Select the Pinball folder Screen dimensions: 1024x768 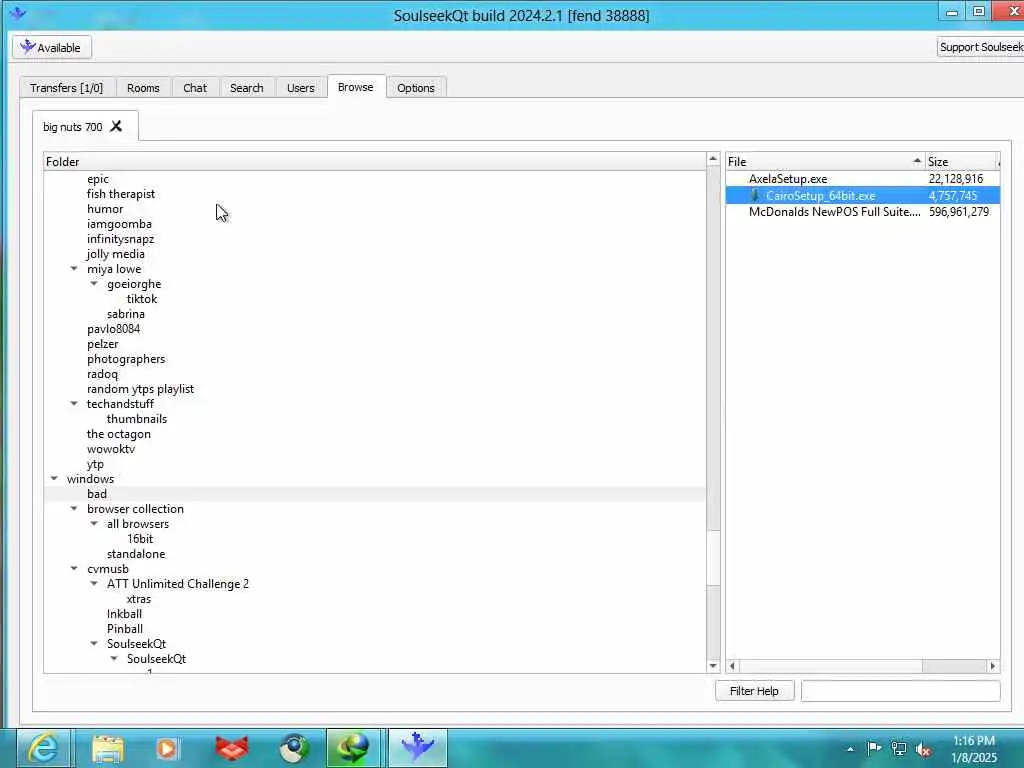[125, 630]
